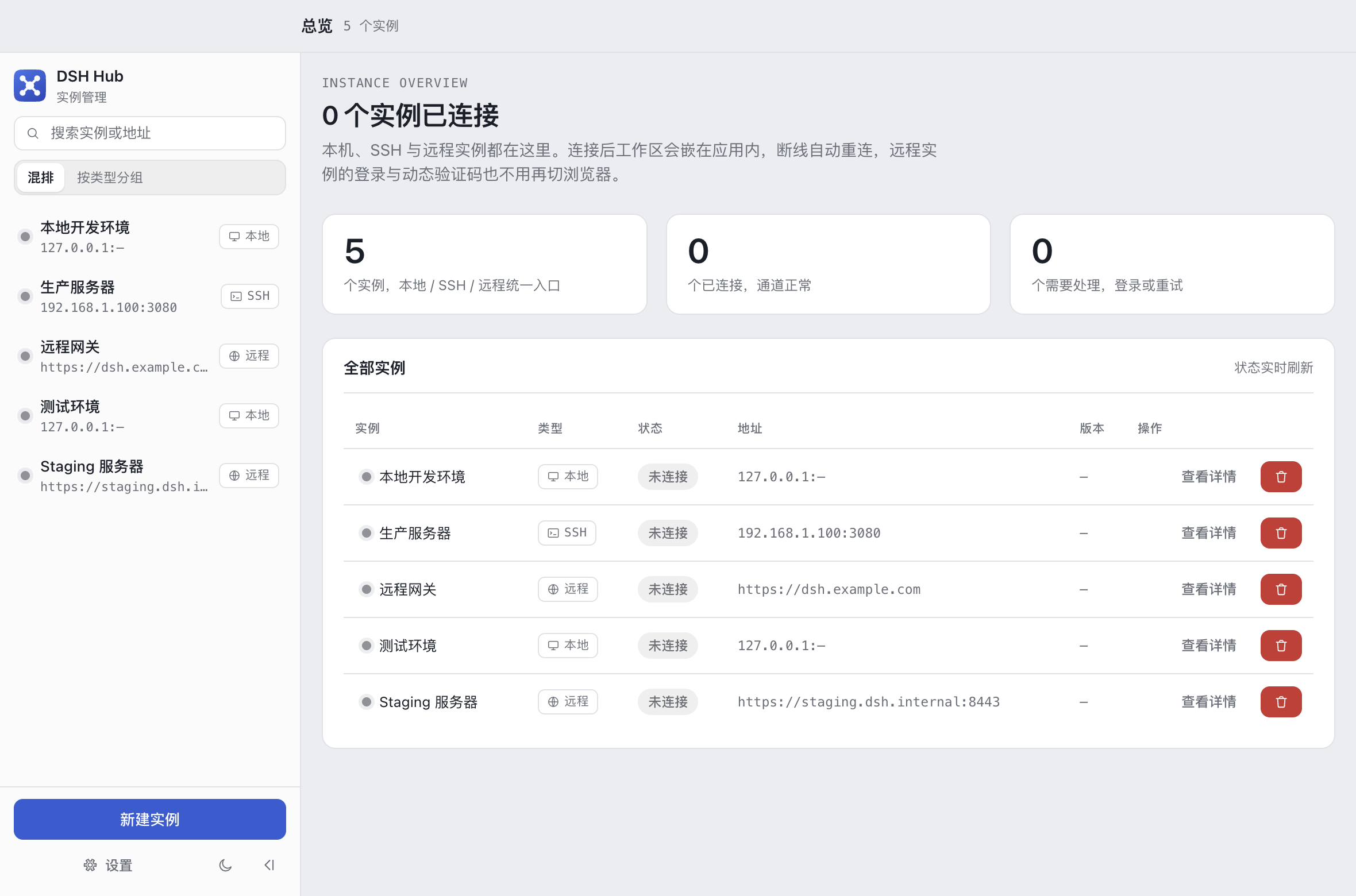Click status dot of 生产服务器 in table
Viewport: 1356px width, 896px height.
coord(366,533)
